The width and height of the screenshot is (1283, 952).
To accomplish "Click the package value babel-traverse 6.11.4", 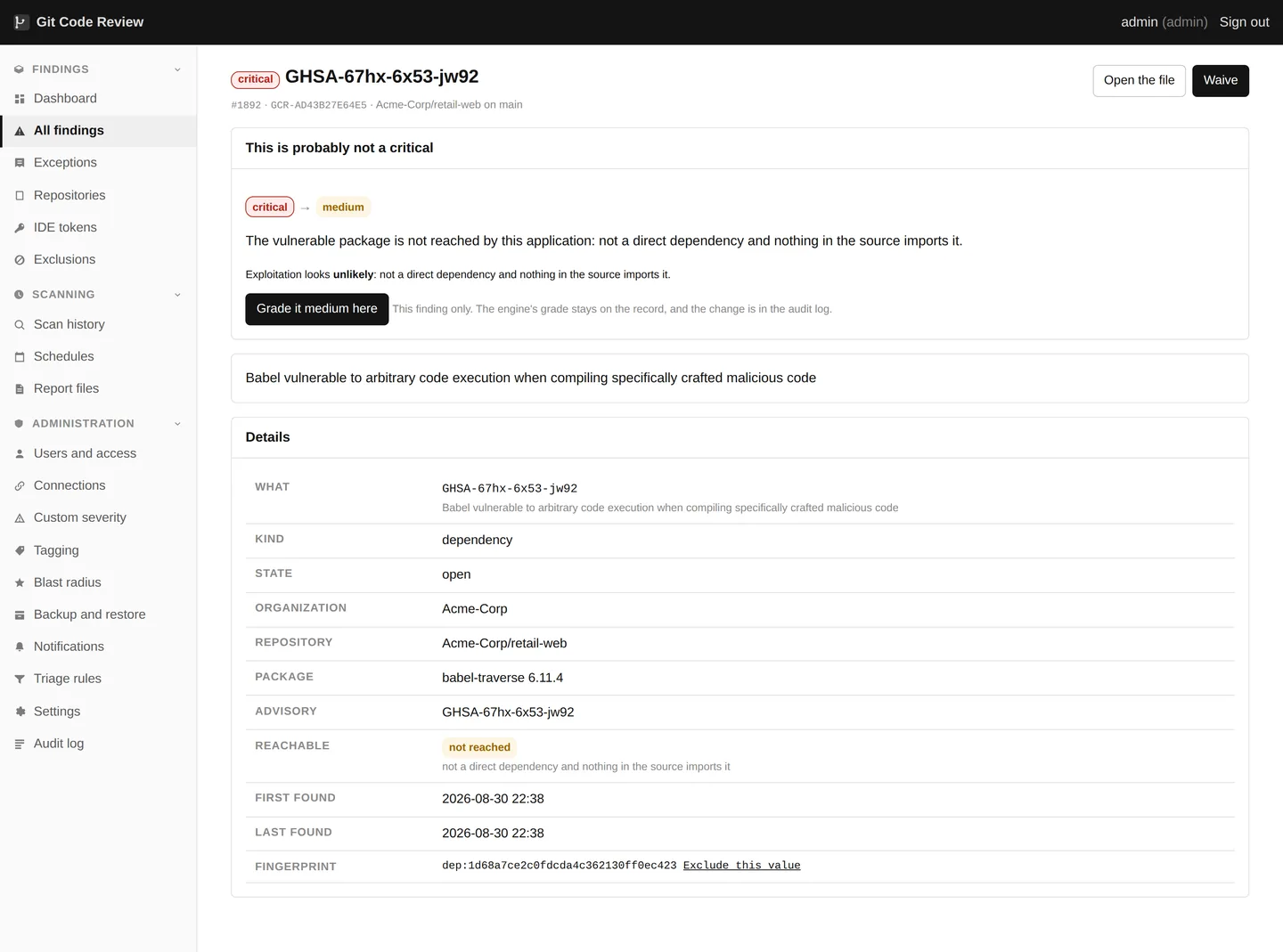I will tap(503, 678).
